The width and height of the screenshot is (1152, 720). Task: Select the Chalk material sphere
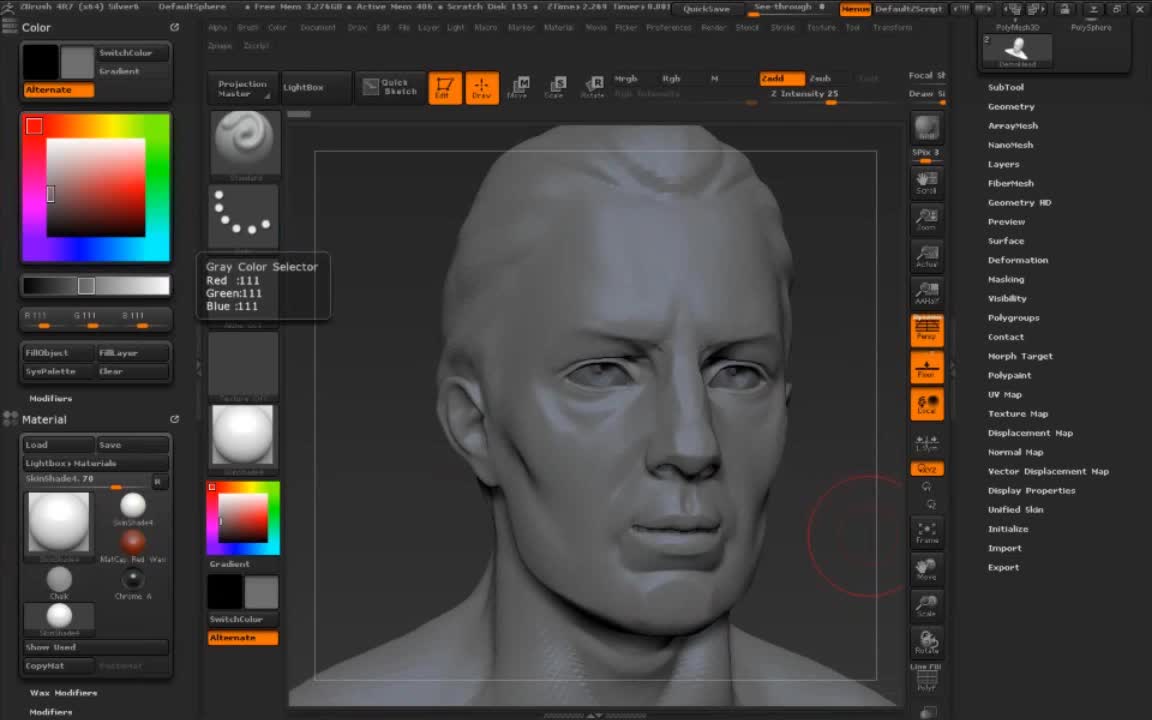click(x=60, y=582)
